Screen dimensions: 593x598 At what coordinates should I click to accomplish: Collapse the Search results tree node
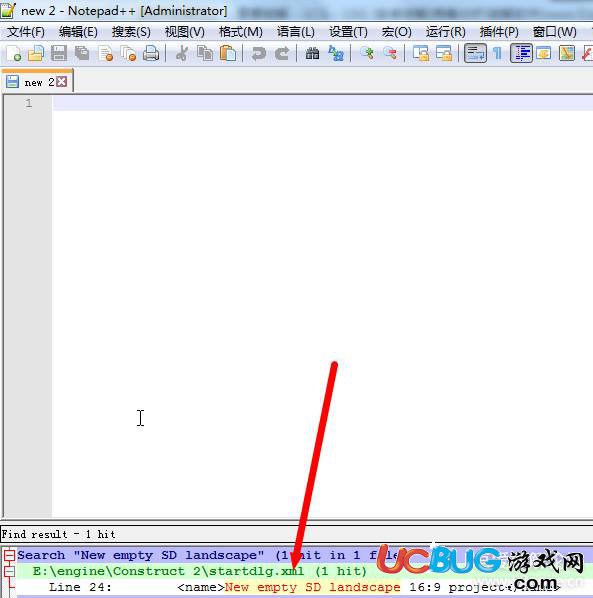[x=9, y=555]
